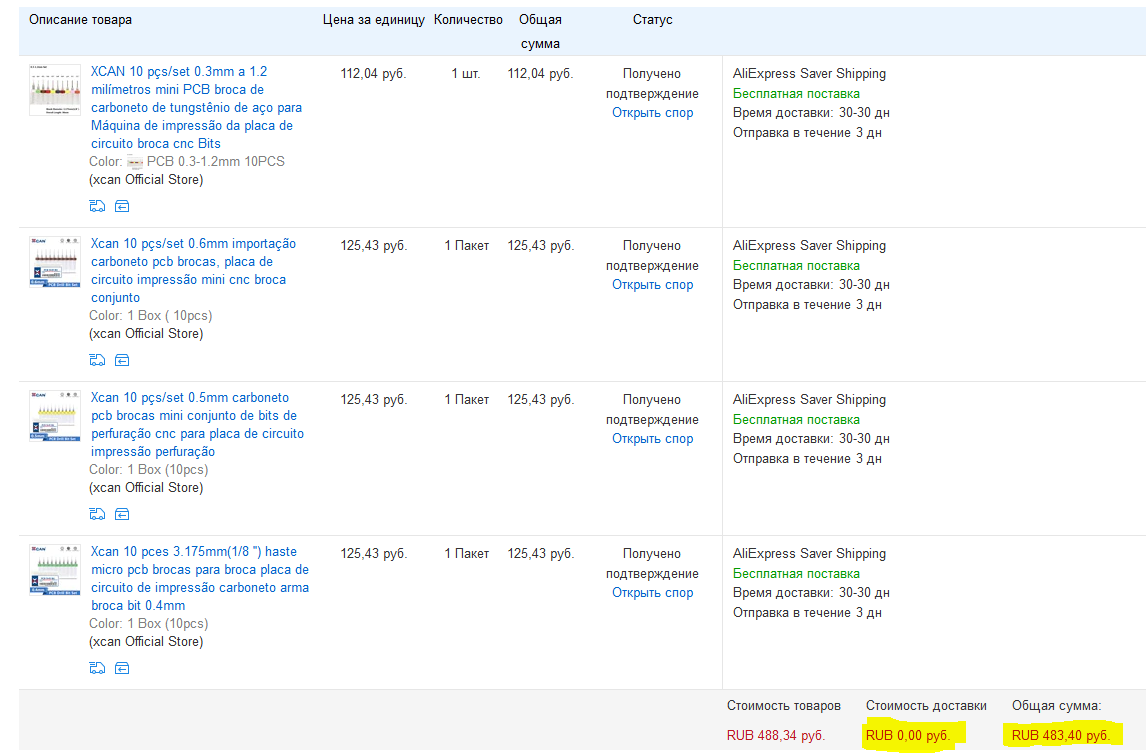1146x753 pixels.
Task: Click 'Открыть спор' for the 0.5mm drill set
Action: [x=652, y=439]
